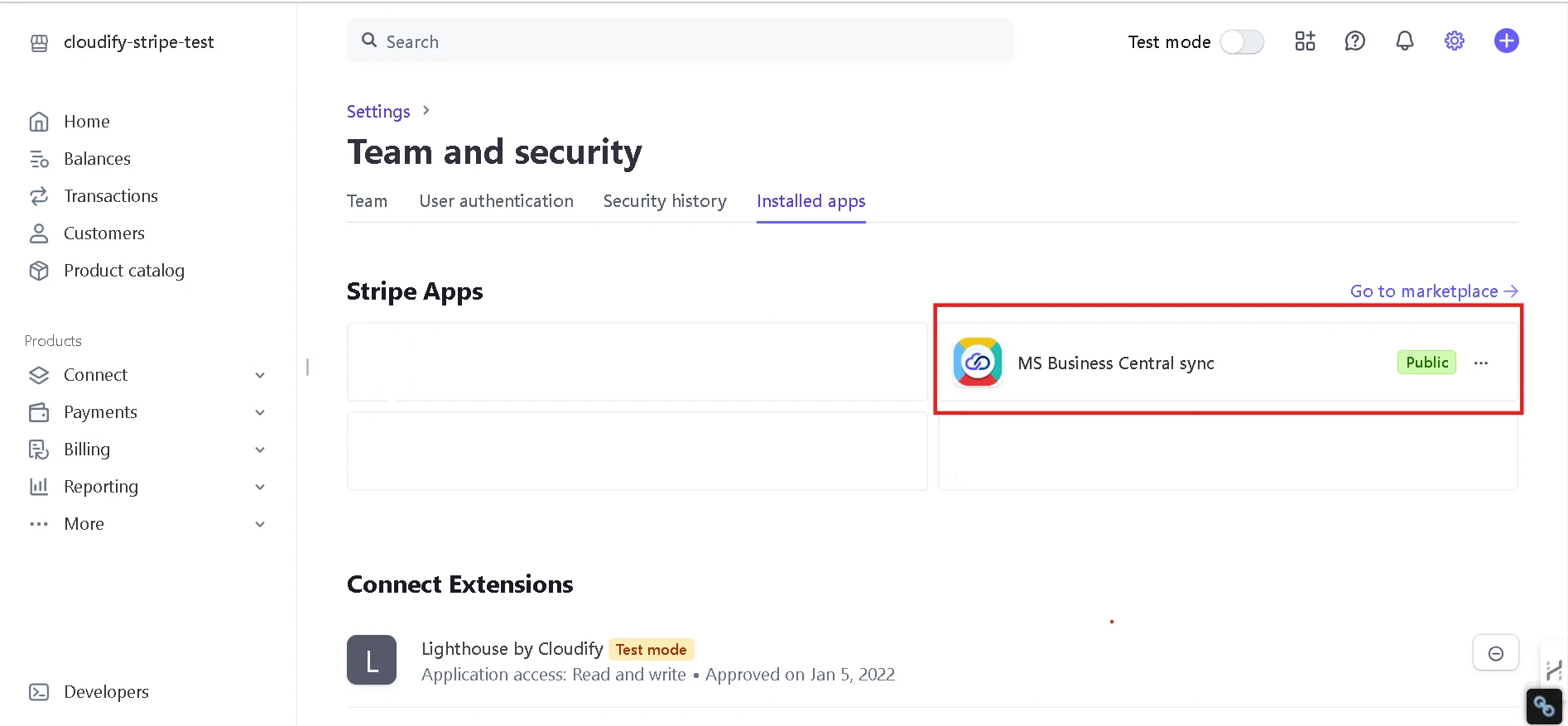Open Transactions in the sidebar

pyautogui.click(x=111, y=196)
